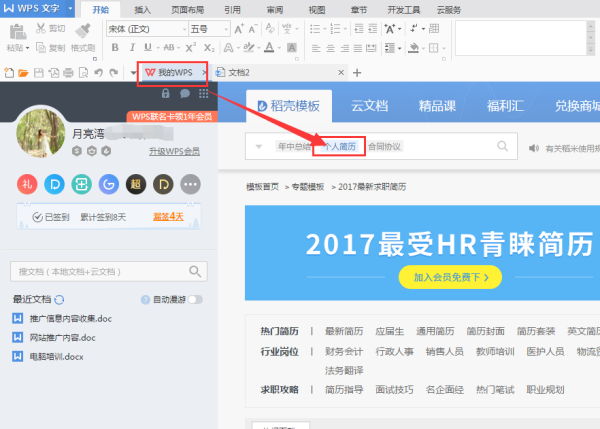Expand the WPS 文字 application menu arrow
This screenshot has width=600, height=429.
70,8
